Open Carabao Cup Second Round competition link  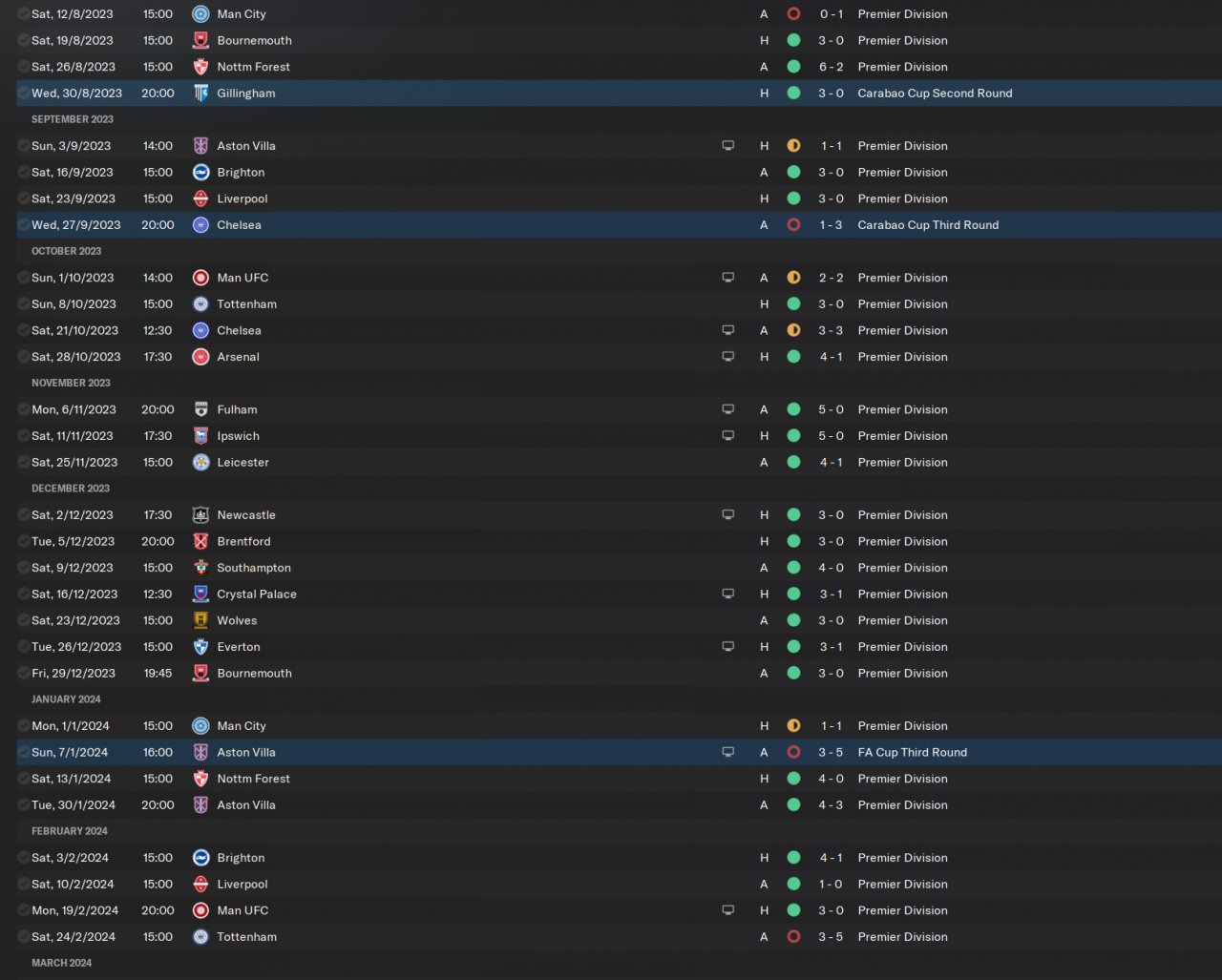[x=934, y=94]
